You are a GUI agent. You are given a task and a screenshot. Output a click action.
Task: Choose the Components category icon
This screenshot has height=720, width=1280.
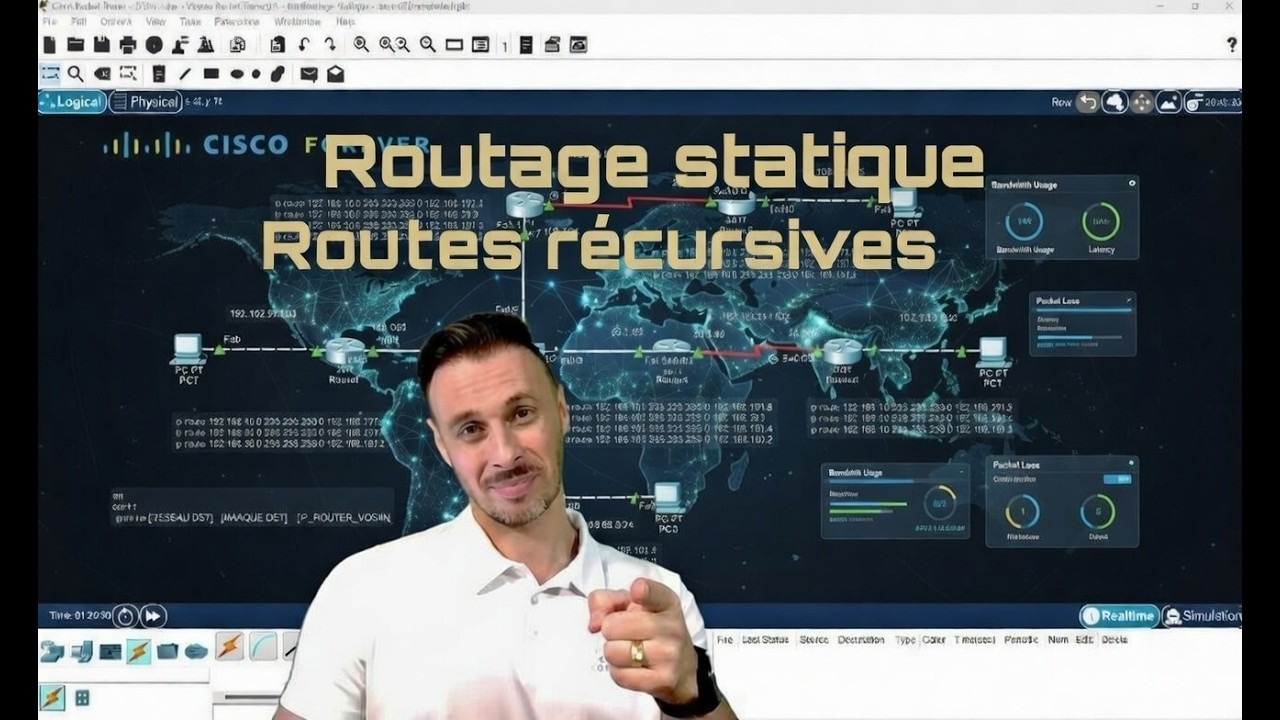pyautogui.click(x=110, y=652)
